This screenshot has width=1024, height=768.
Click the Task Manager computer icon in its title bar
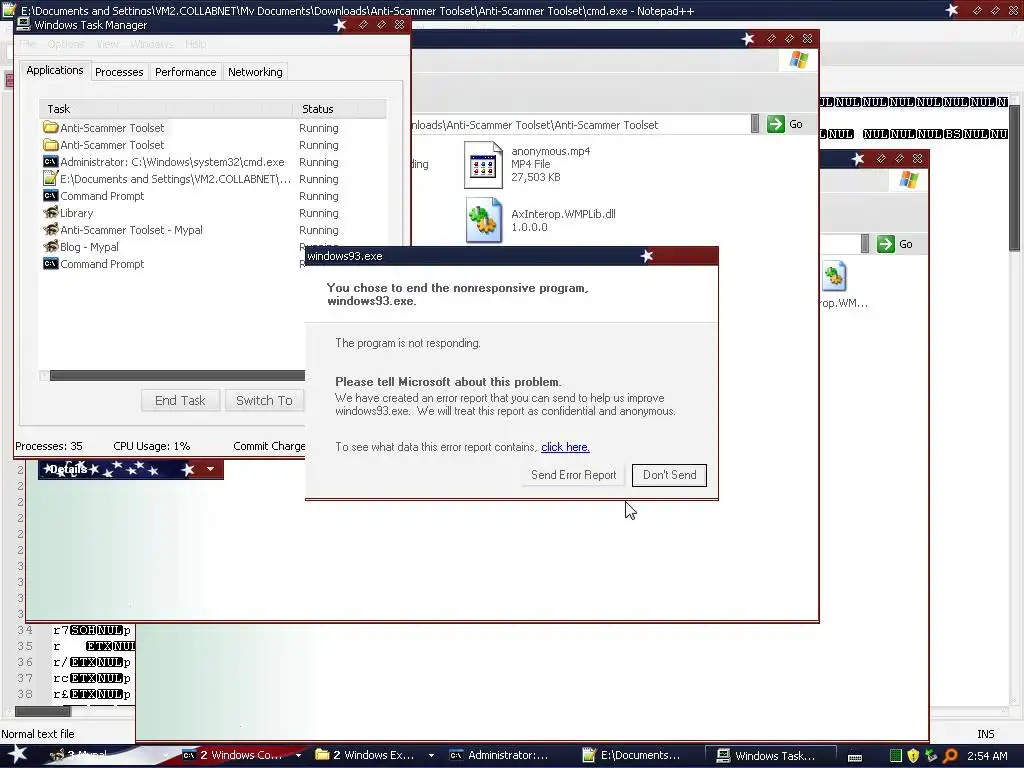[x=24, y=24]
